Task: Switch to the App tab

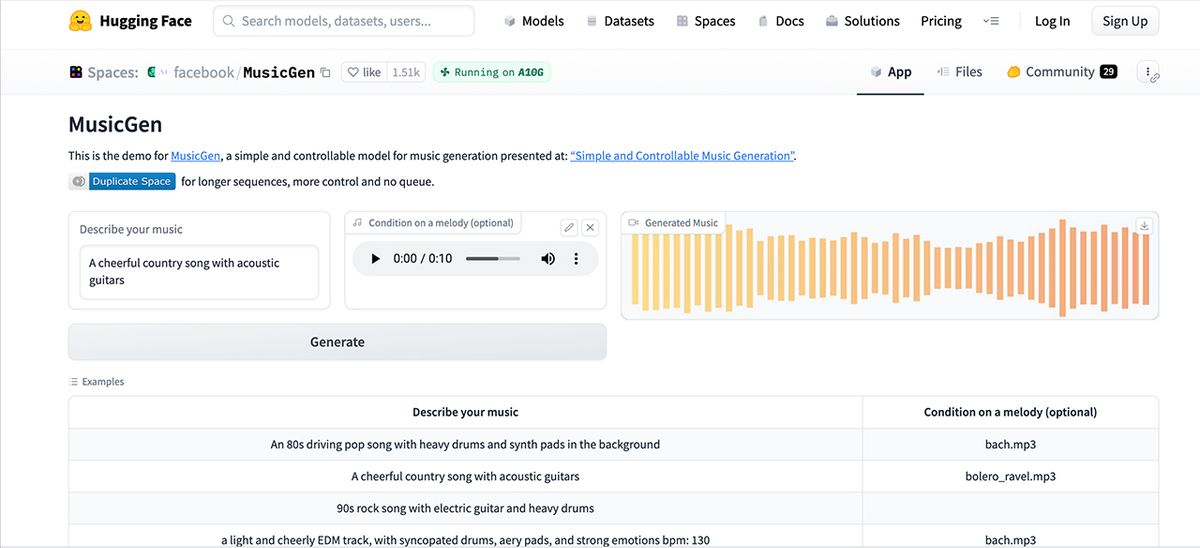Action: point(891,72)
